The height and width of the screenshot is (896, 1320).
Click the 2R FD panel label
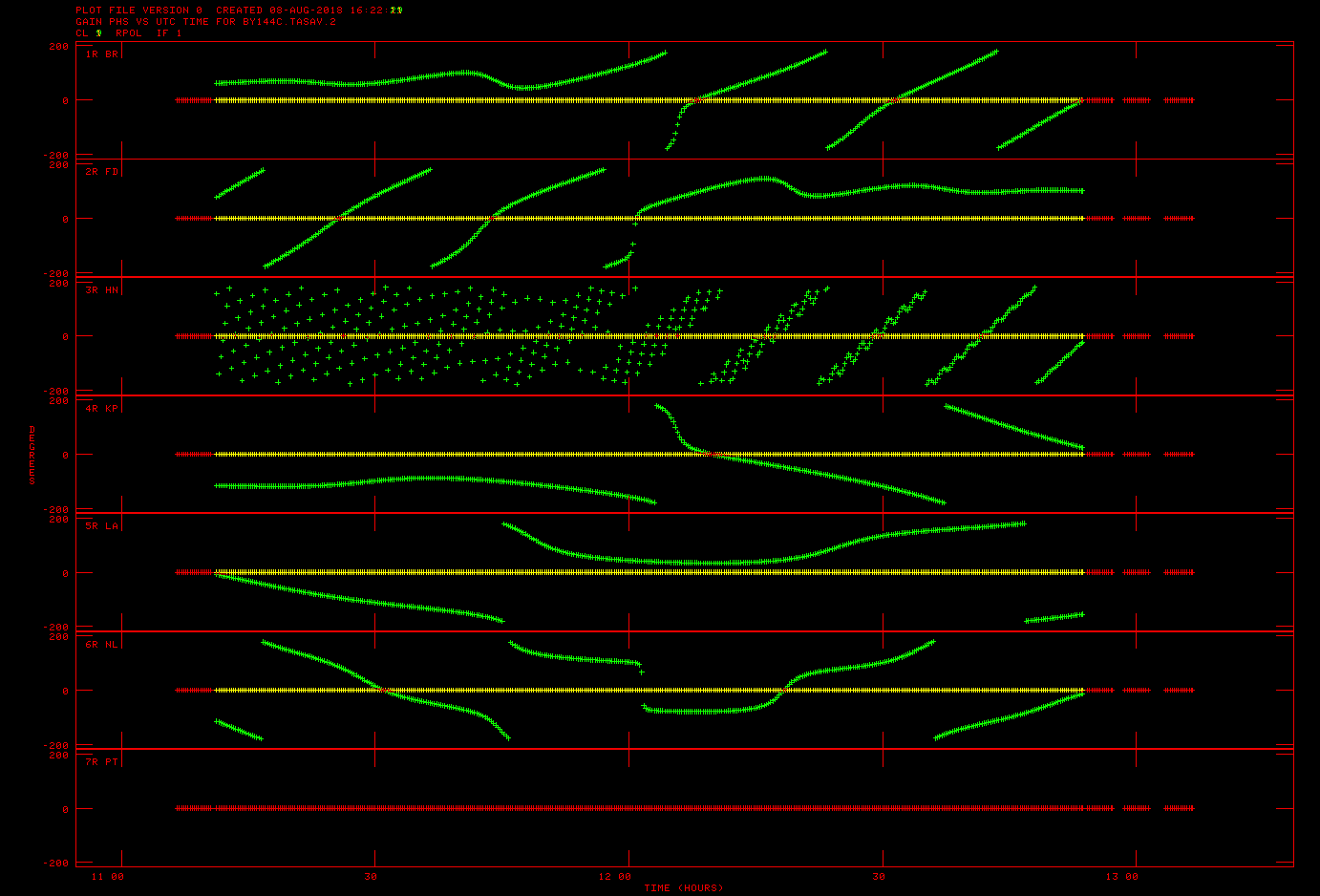tap(101, 172)
